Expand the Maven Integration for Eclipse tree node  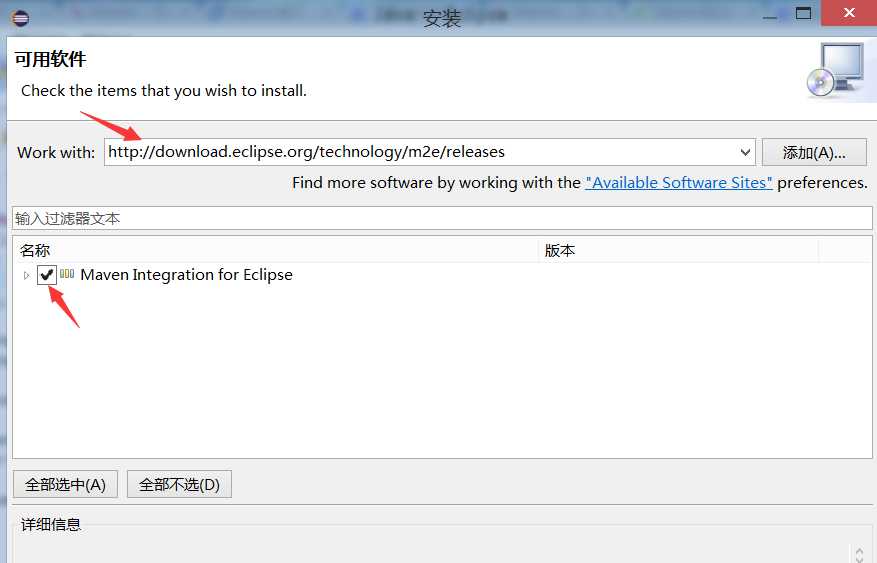[x=26, y=275]
